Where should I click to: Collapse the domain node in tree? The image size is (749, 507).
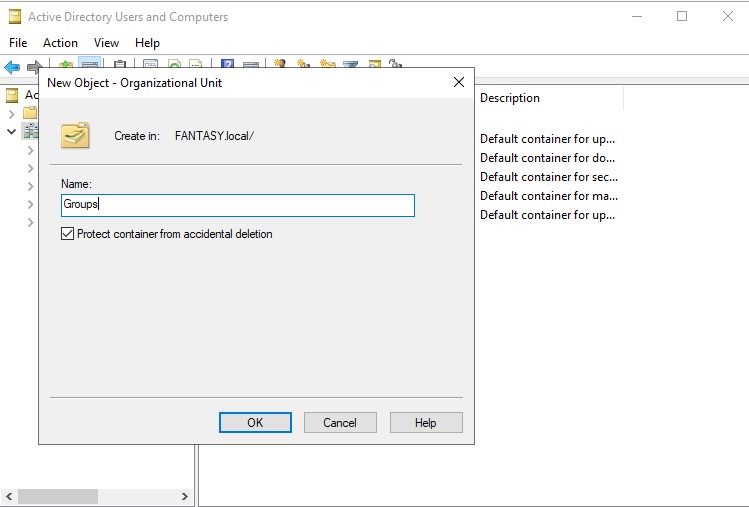[x=11, y=131]
